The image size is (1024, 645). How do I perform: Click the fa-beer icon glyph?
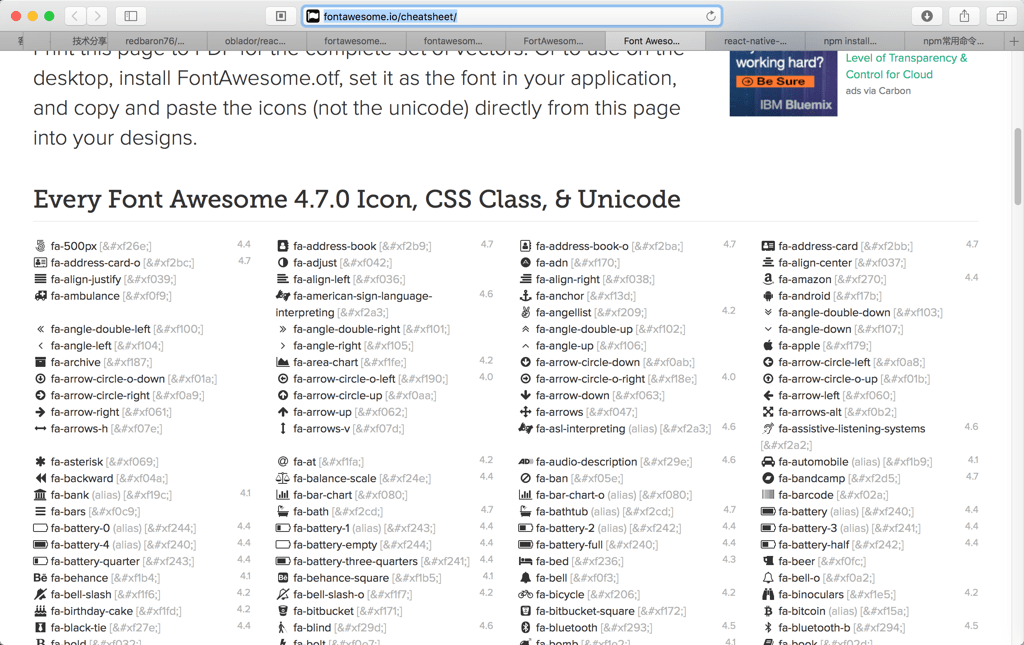[768, 561]
